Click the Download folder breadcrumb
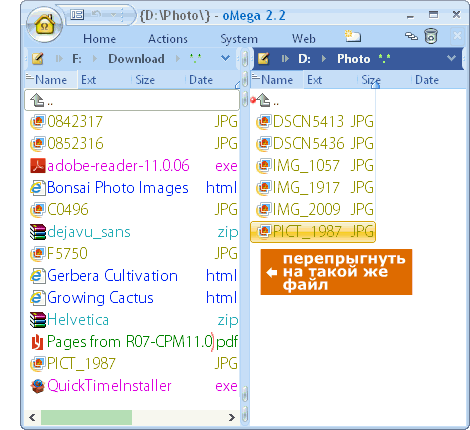The height and width of the screenshot is (430, 470). (136, 59)
